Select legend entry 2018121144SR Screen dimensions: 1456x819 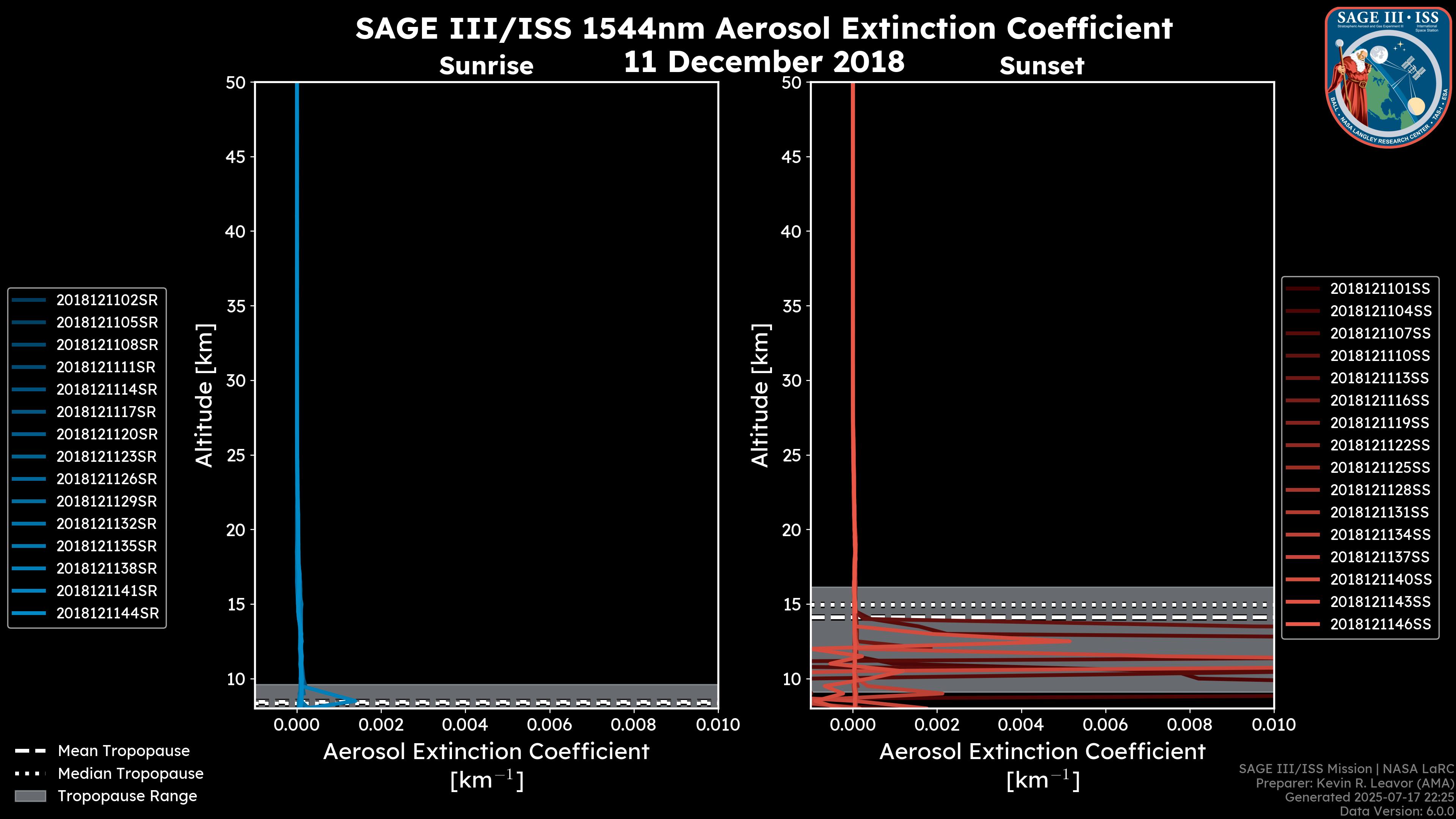[107, 613]
